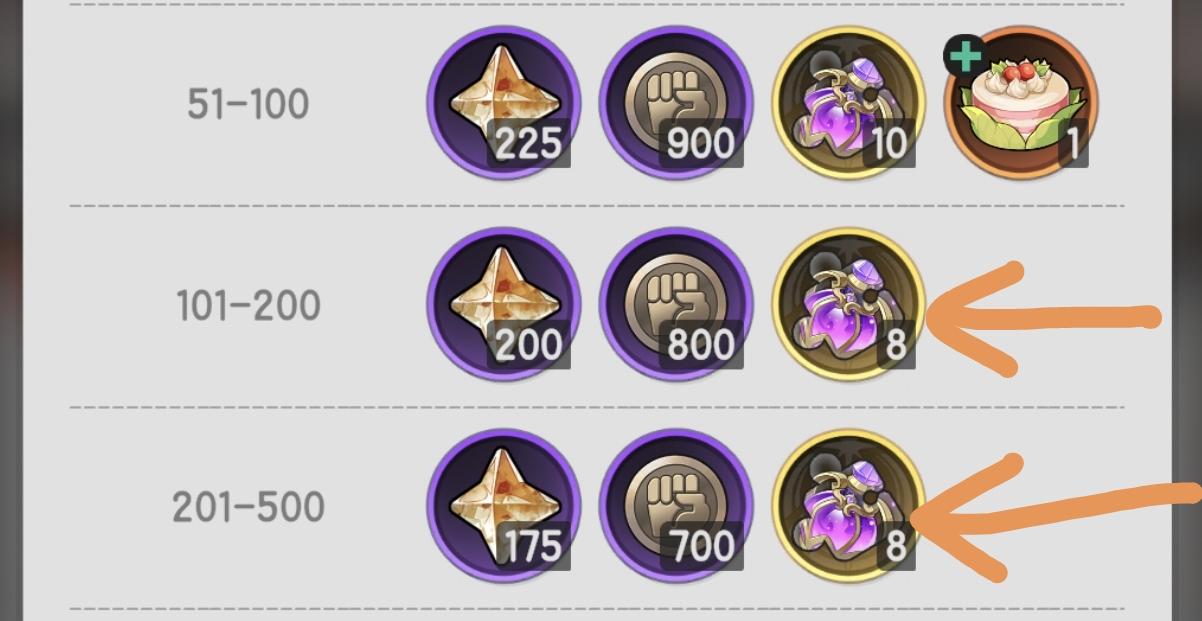Open the purple potion reward showing 10
Image resolution: width=1202 pixels, height=621 pixels.
tap(849, 103)
